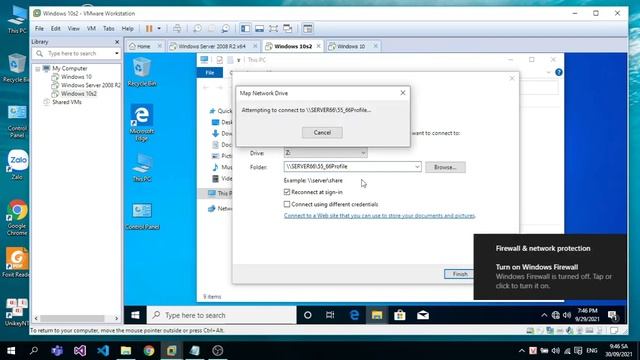Uncheck Reconnect at sign-in
The image size is (640, 360).
pos(287,192)
